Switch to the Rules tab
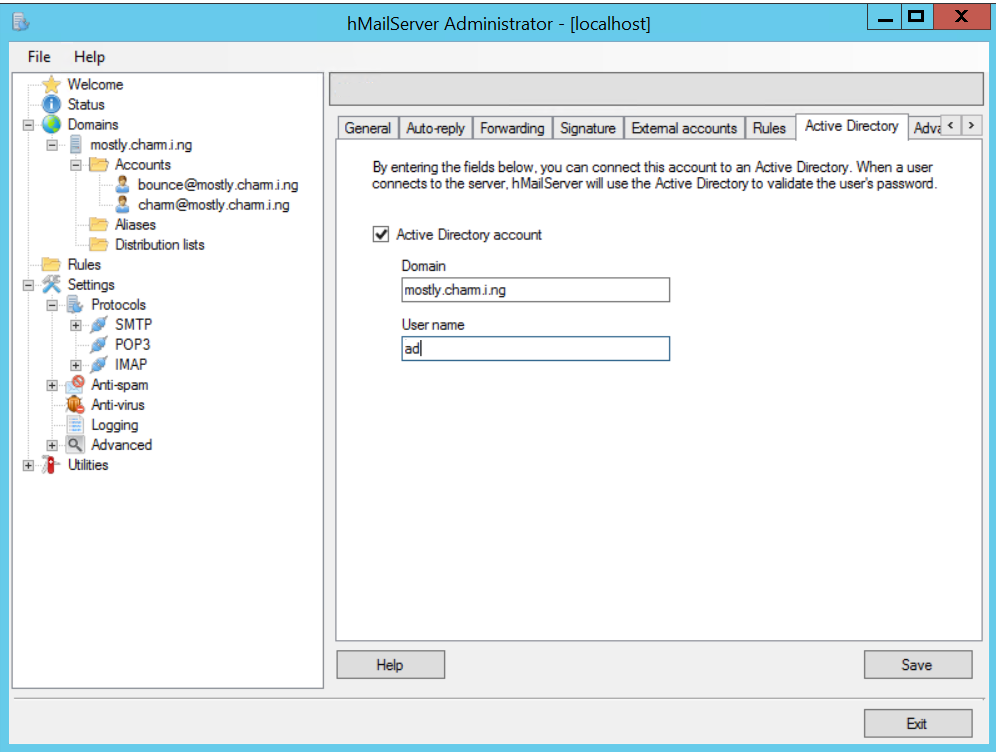The image size is (996, 752). [769, 128]
